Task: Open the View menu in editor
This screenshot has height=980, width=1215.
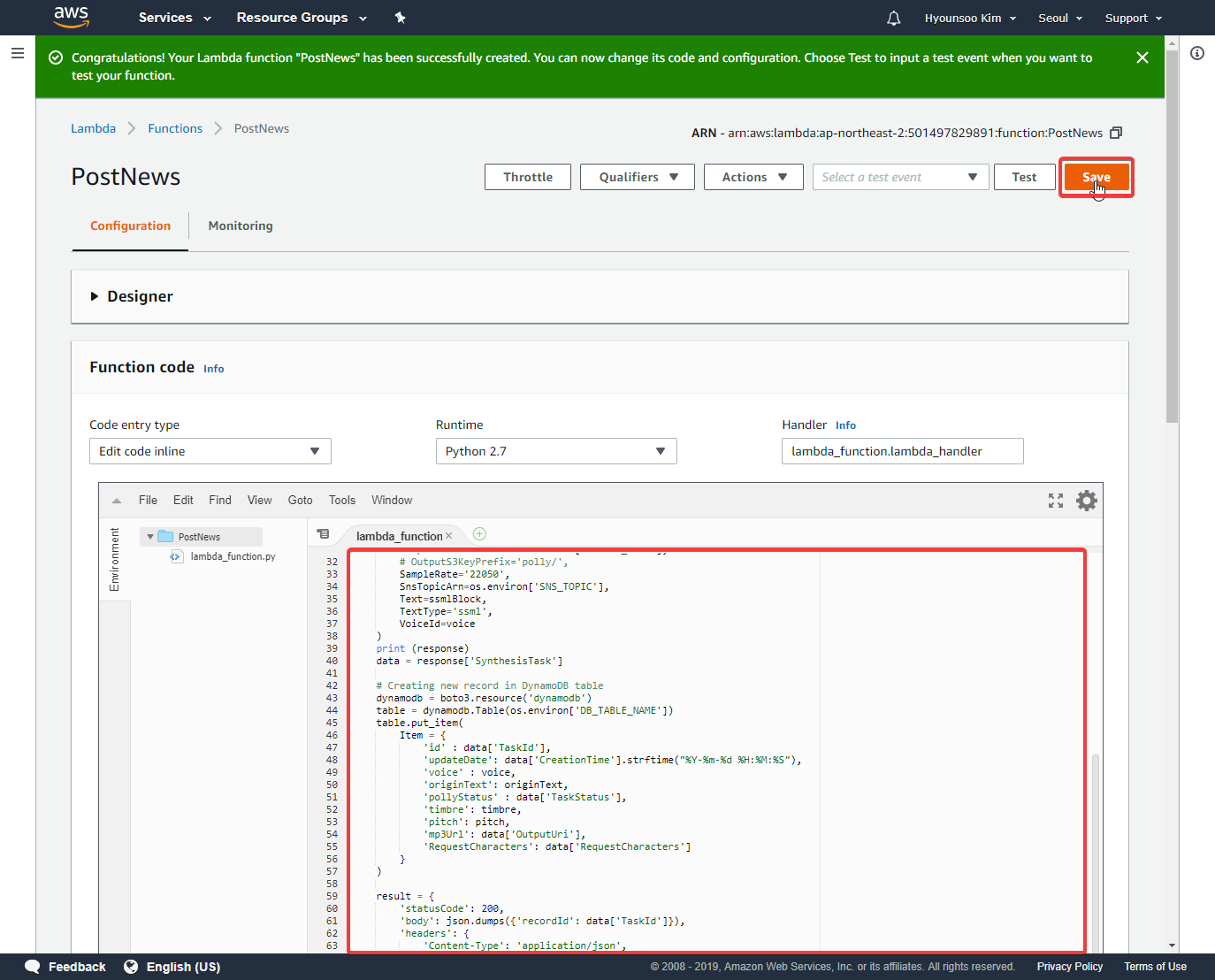Action: pos(260,500)
